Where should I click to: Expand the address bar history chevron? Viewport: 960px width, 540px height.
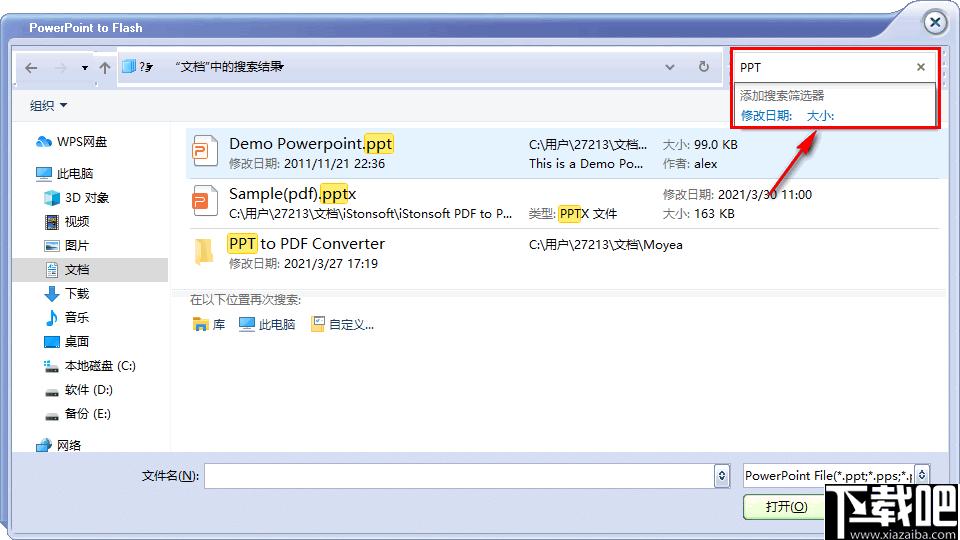tap(670, 67)
